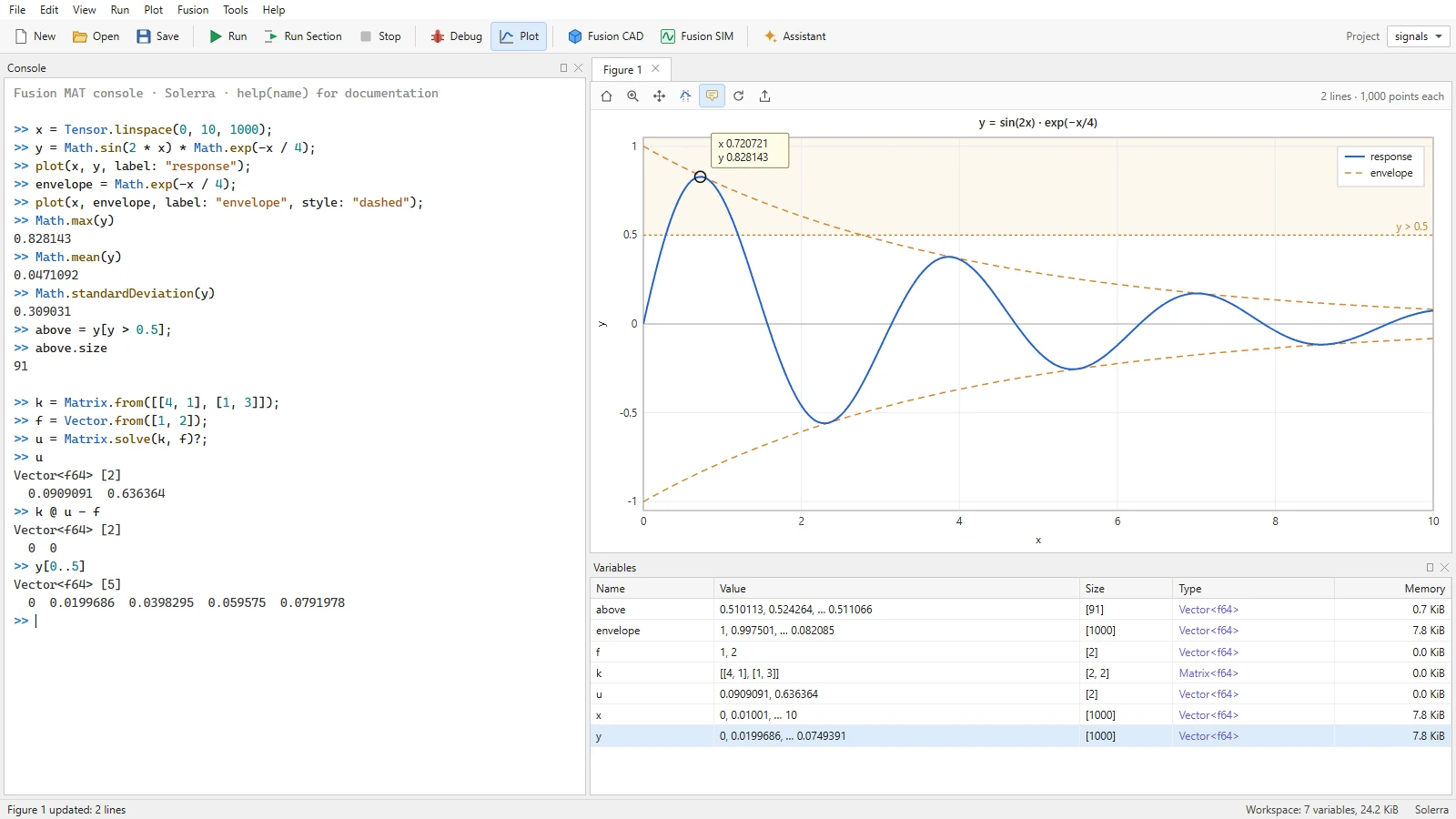The width and height of the screenshot is (1456, 819).
Task: Click the data marker circle on the plot peak
Action: tap(700, 177)
